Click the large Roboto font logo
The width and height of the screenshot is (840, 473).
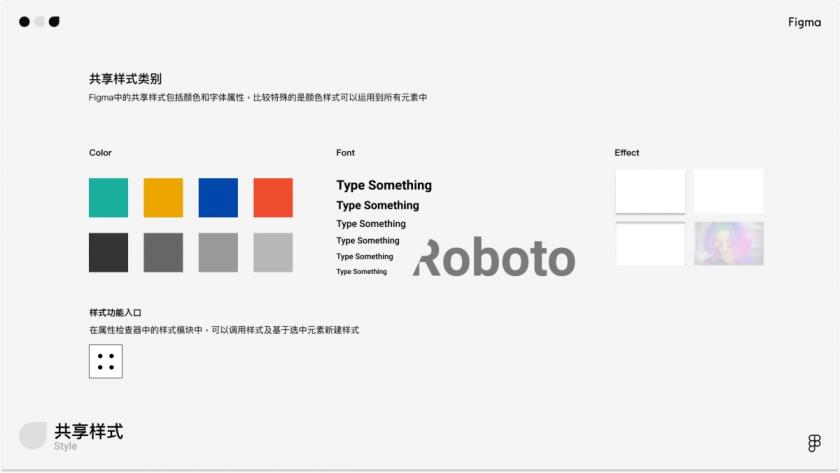click(x=494, y=258)
